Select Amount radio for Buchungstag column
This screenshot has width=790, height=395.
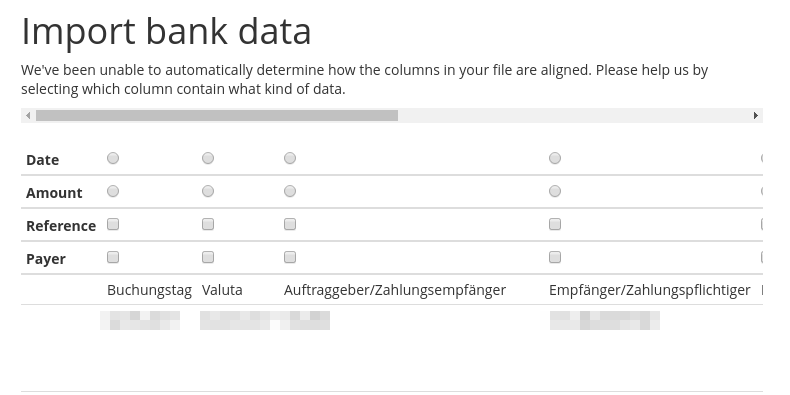113,191
